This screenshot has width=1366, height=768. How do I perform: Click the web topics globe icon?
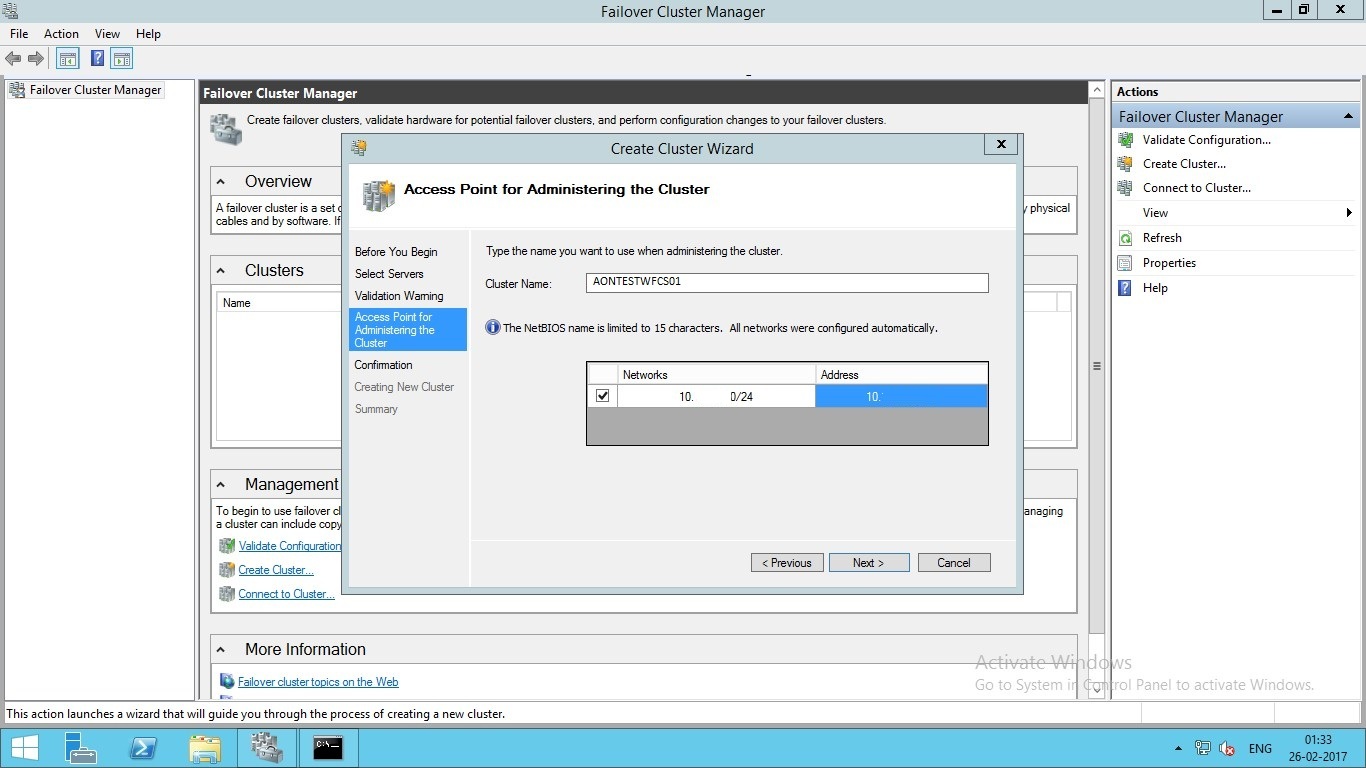227,682
